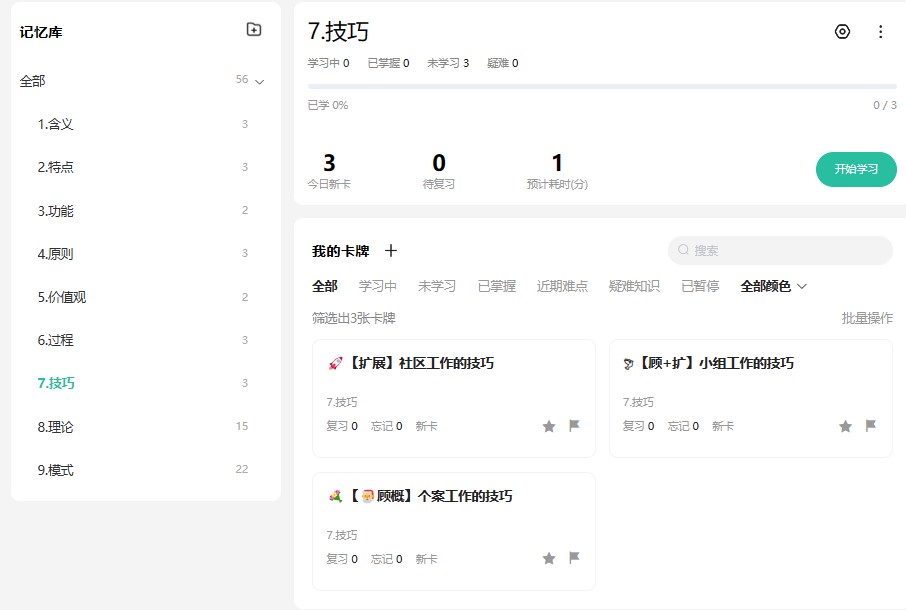906x610 pixels.
Task: Star the 社区工作的技巧 card
Action: pos(549,426)
